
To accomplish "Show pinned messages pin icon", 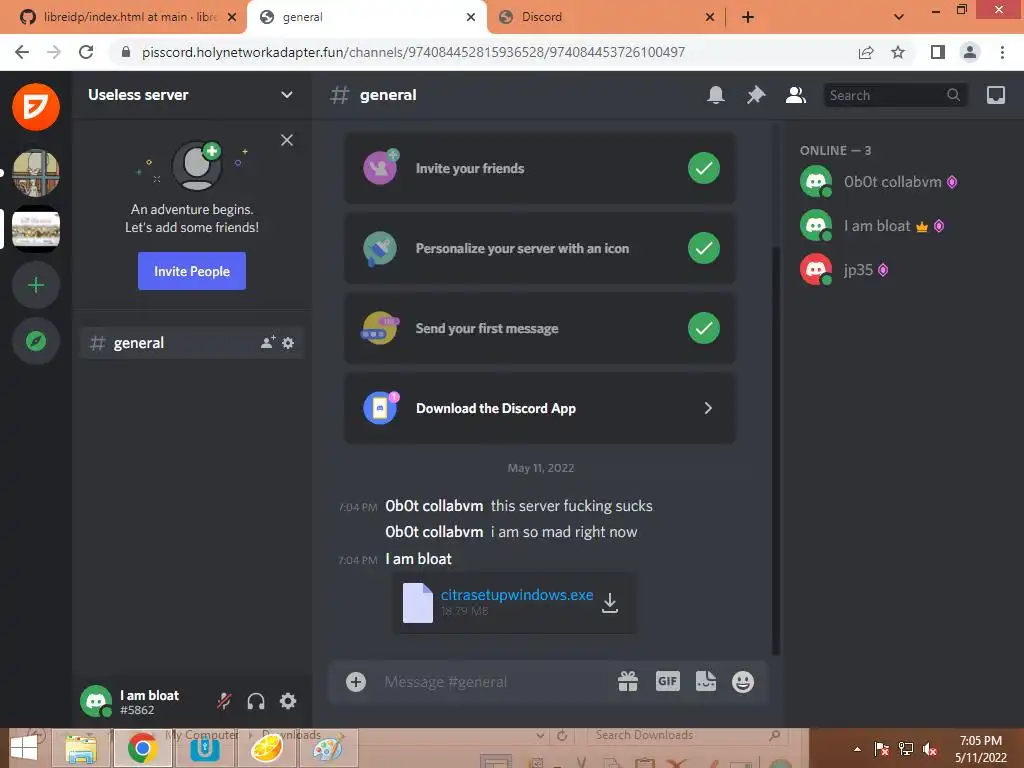I will click(x=756, y=95).
